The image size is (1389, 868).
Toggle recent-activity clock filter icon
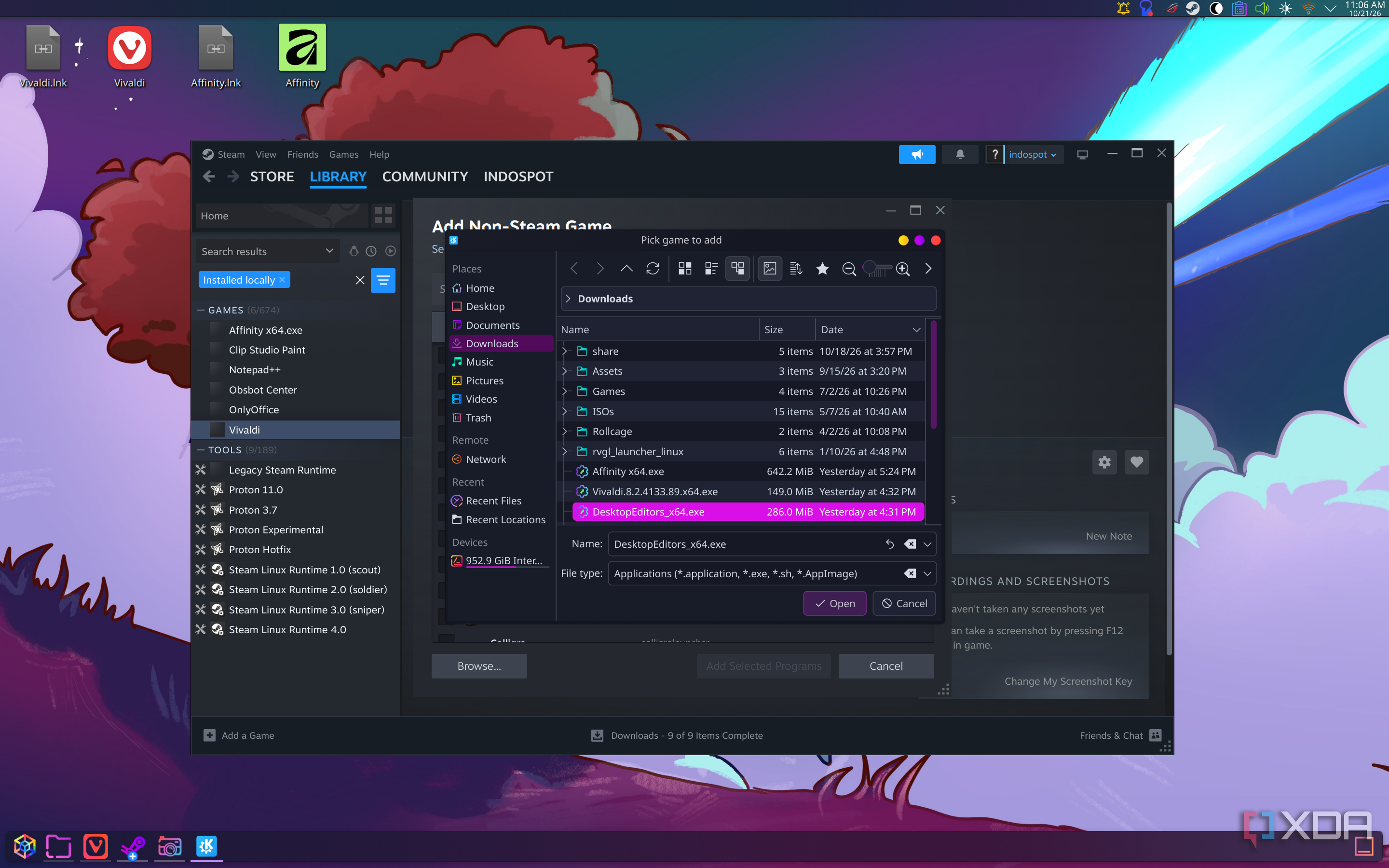pos(371,251)
